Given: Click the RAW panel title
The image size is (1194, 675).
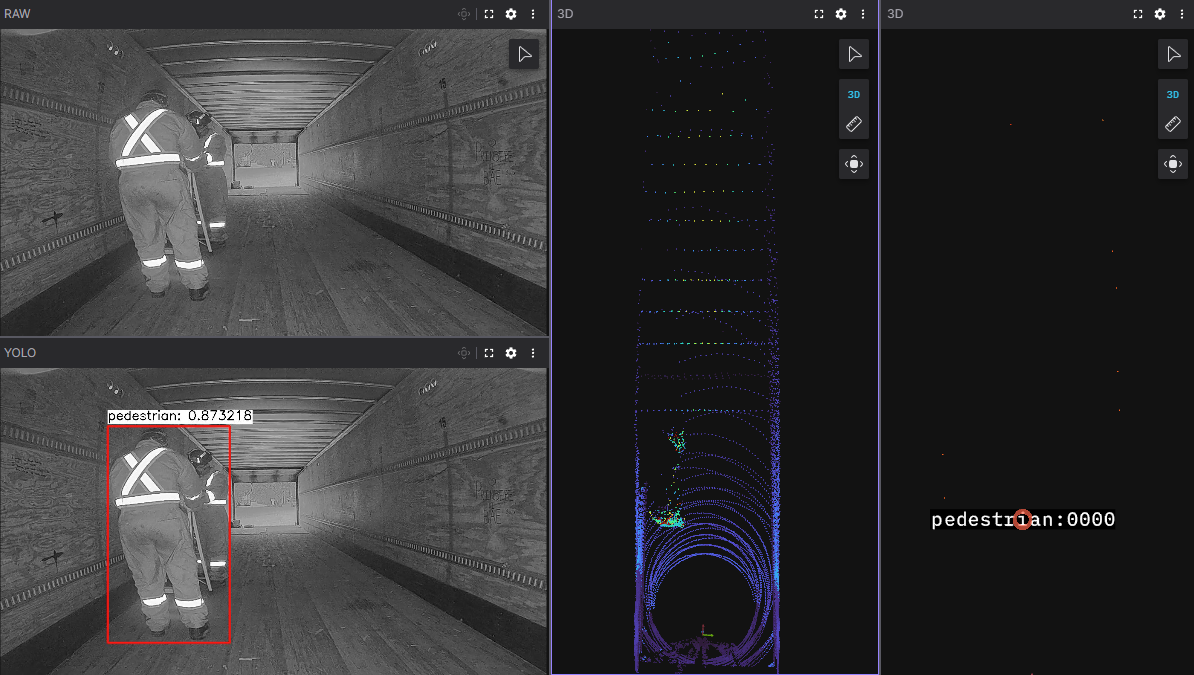Looking at the screenshot, I should pos(18,14).
